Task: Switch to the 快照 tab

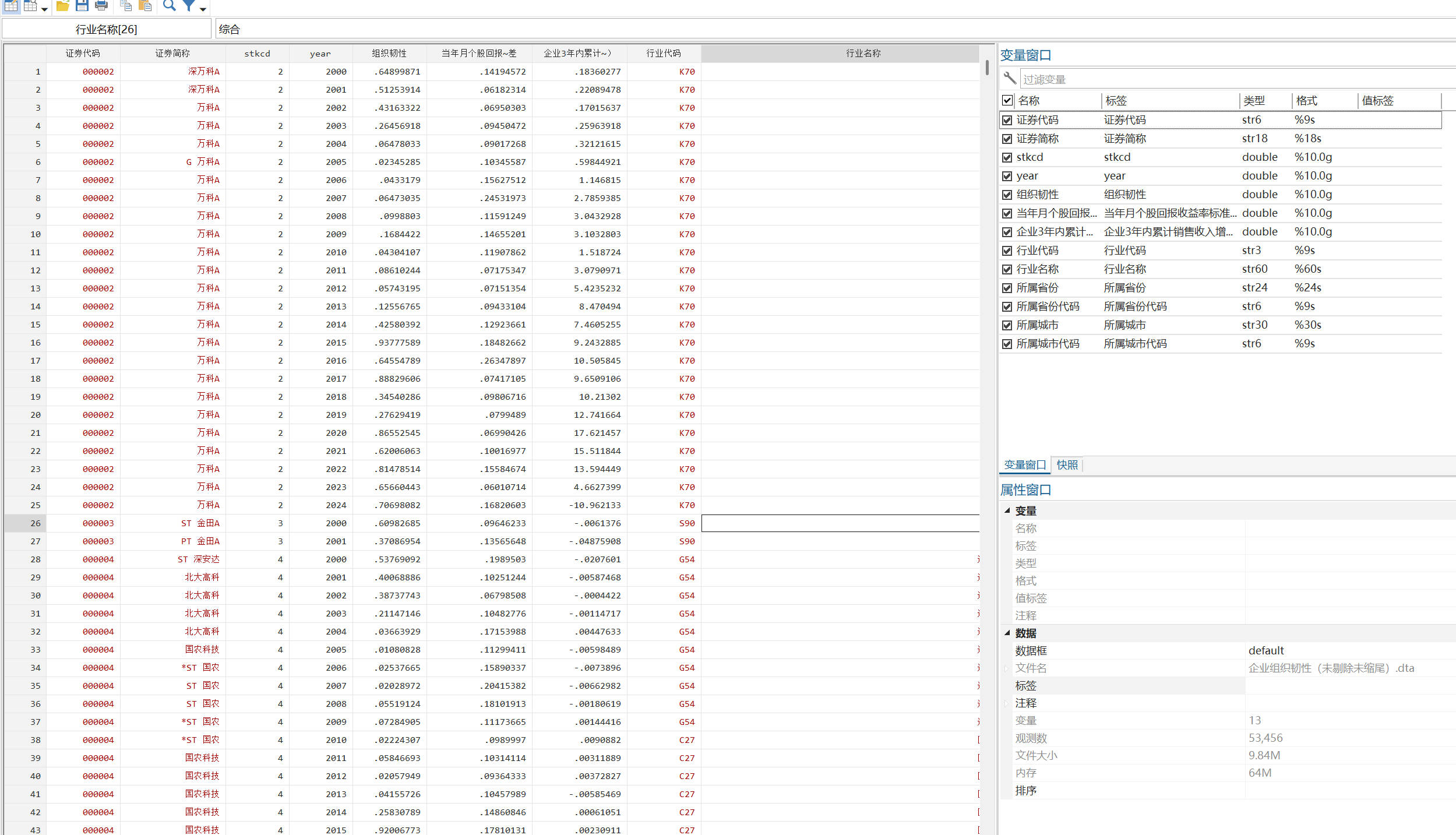Action: [x=1067, y=464]
